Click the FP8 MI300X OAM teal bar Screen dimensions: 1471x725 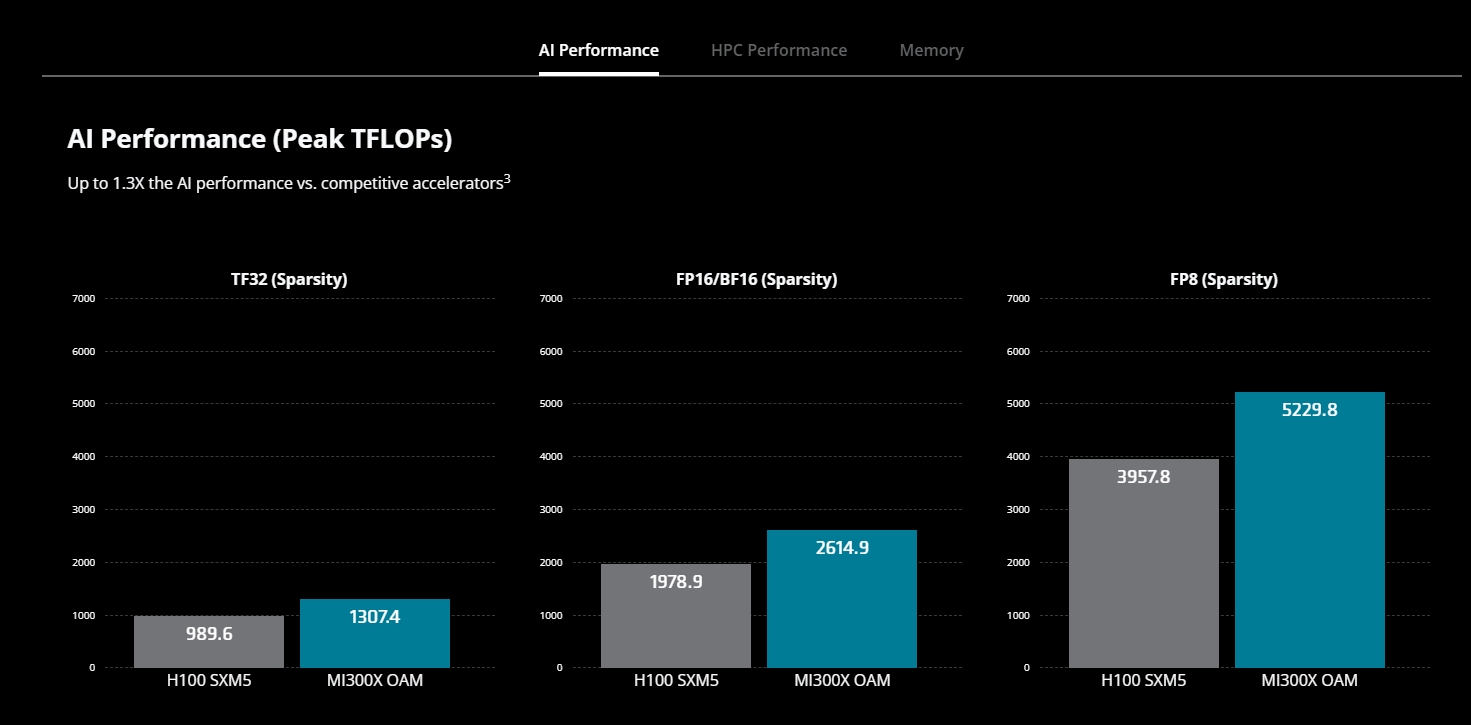coord(1310,530)
